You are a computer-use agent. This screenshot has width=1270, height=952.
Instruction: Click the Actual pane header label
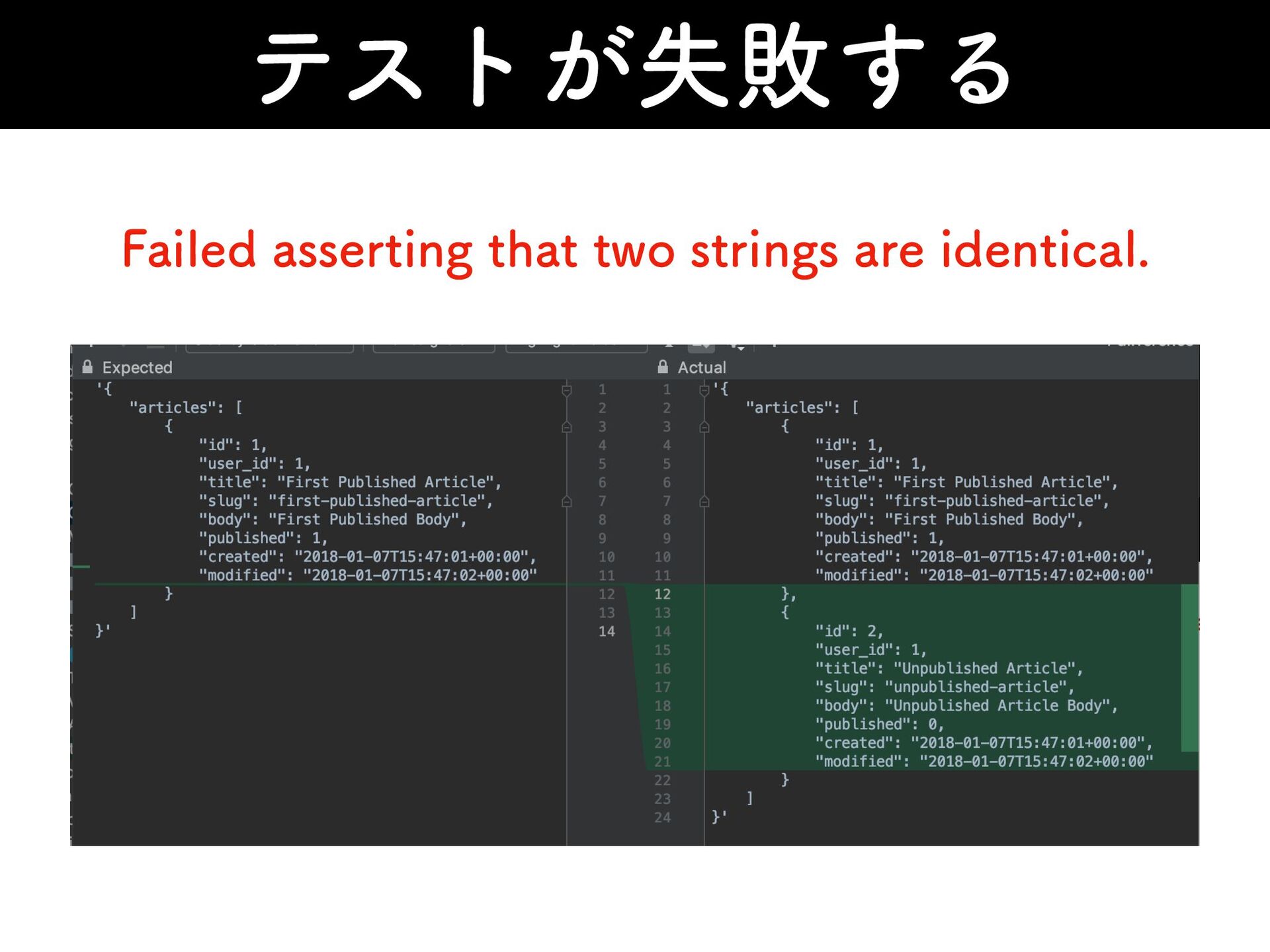[x=702, y=368]
